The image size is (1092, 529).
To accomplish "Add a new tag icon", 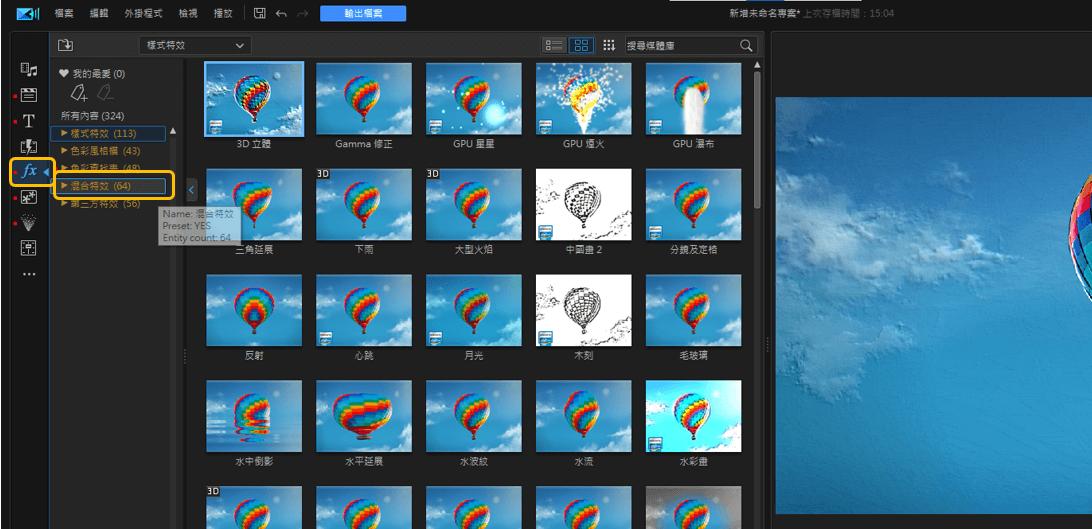I will tap(79, 92).
